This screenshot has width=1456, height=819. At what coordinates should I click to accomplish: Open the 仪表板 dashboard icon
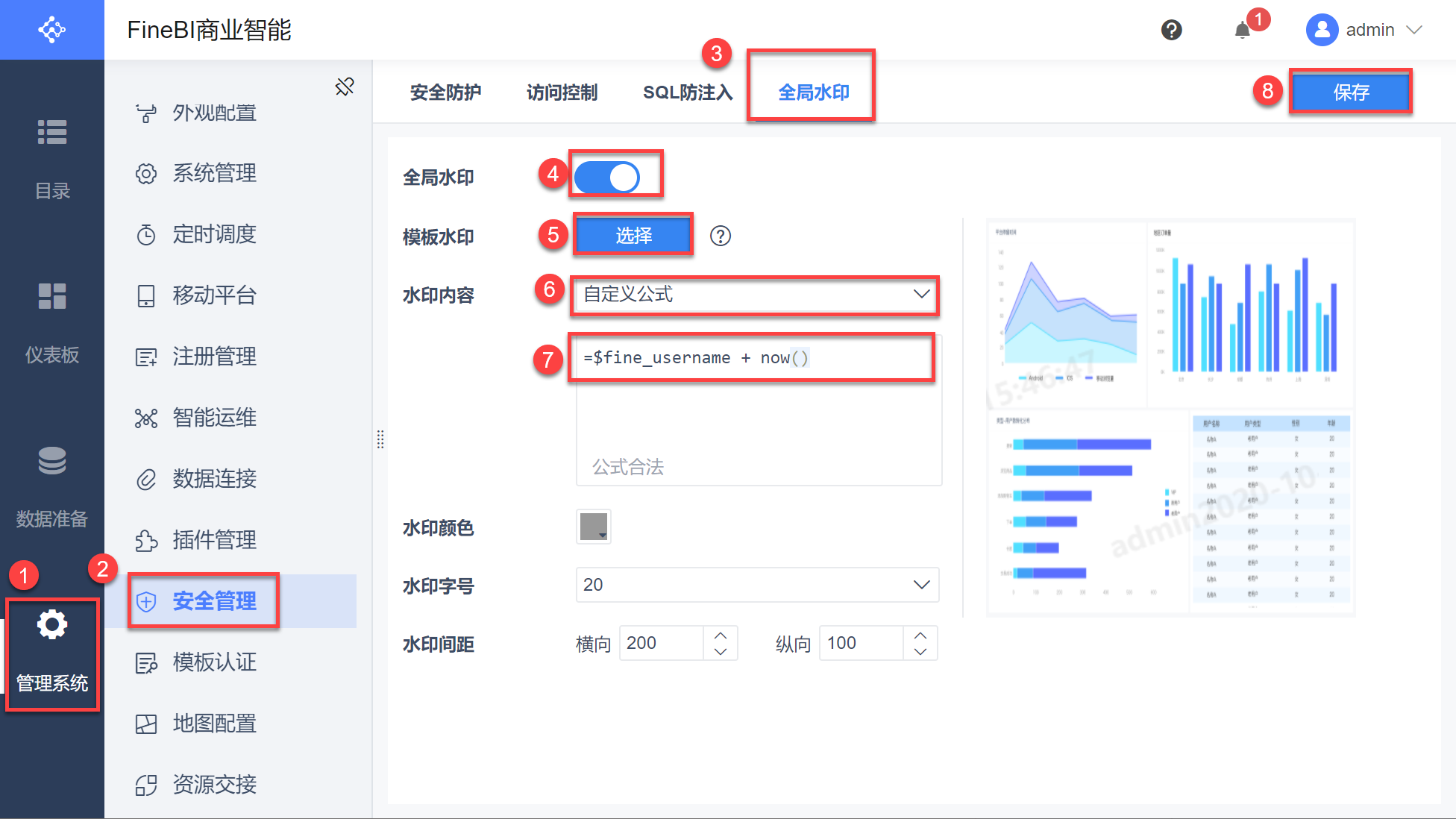52,296
